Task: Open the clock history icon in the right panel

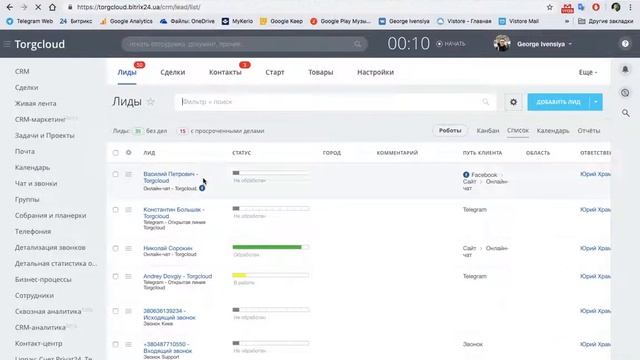Action: pyautogui.click(x=625, y=93)
